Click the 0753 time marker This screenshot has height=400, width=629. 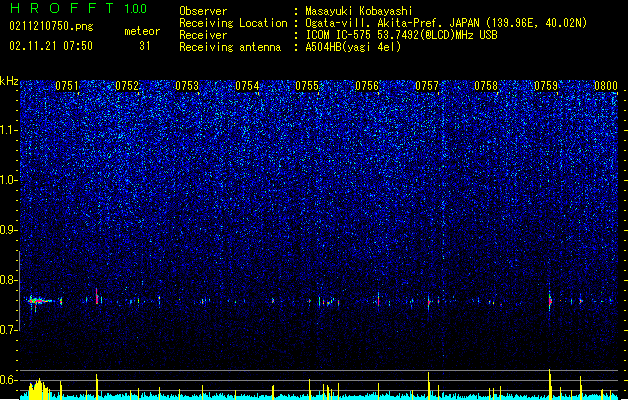pos(187,86)
